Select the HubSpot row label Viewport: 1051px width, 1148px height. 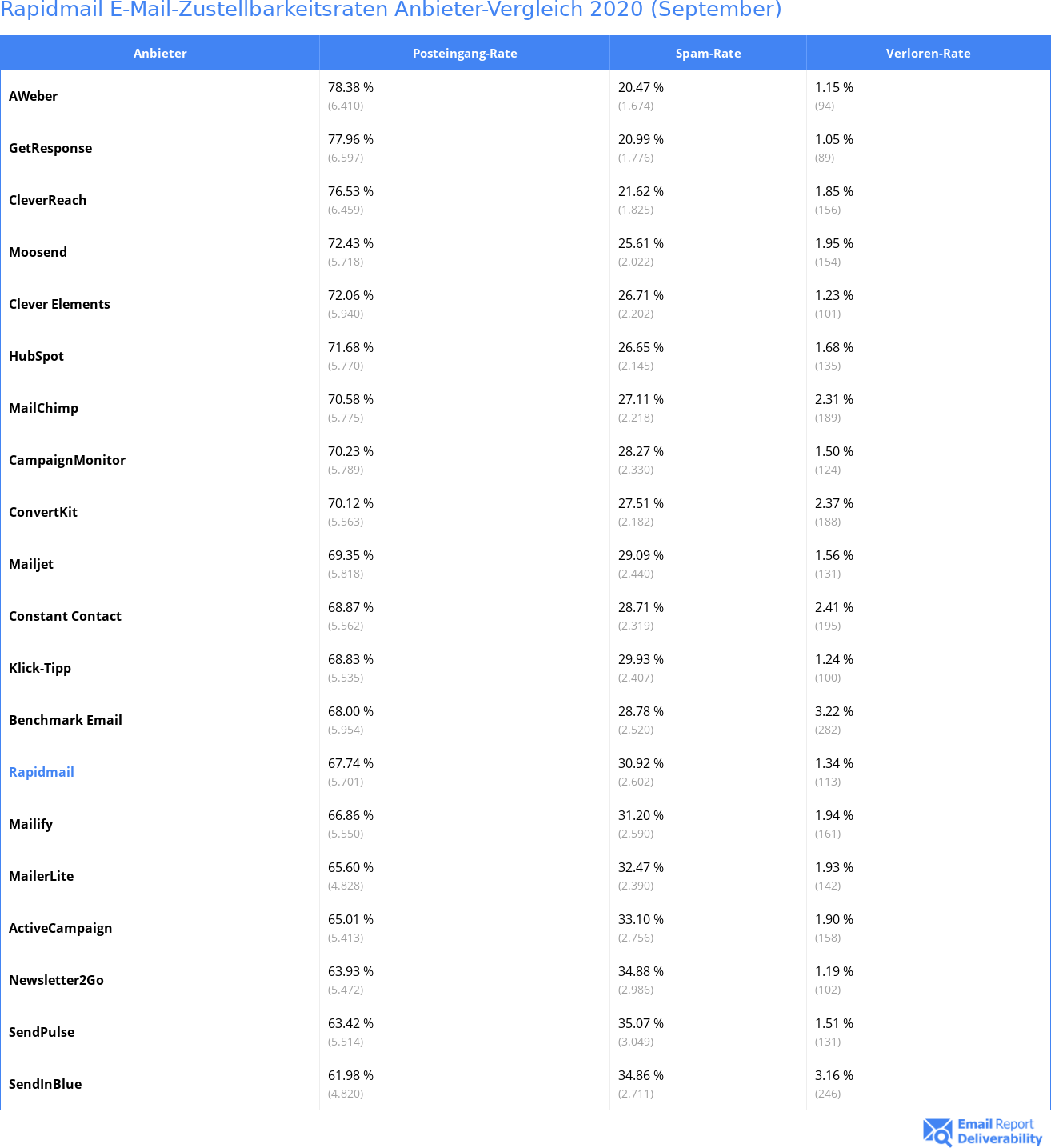[37, 356]
